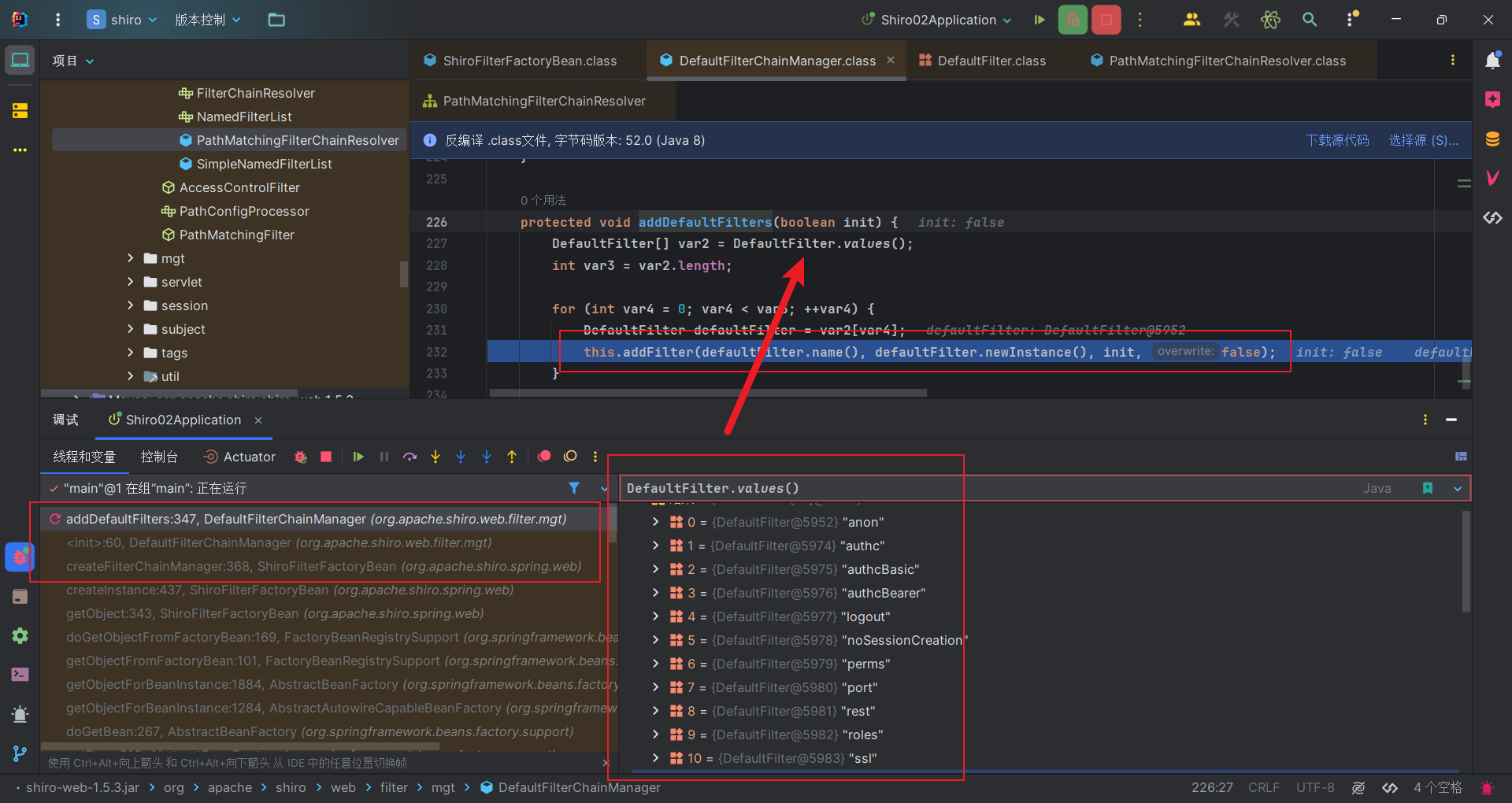Click the Step Over debug icon
1512x803 pixels.
coord(409,457)
